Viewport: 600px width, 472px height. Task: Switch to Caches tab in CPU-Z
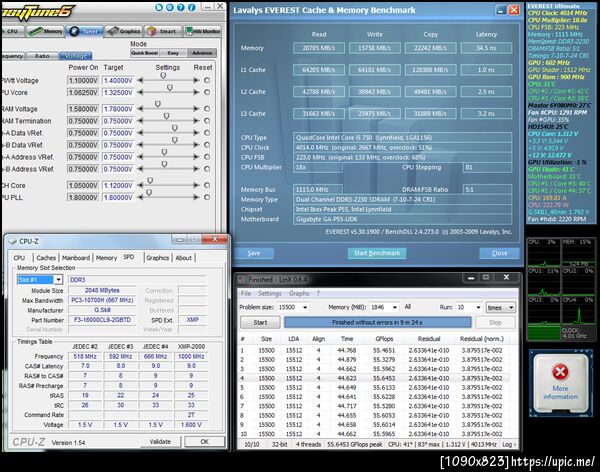coord(46,258)
